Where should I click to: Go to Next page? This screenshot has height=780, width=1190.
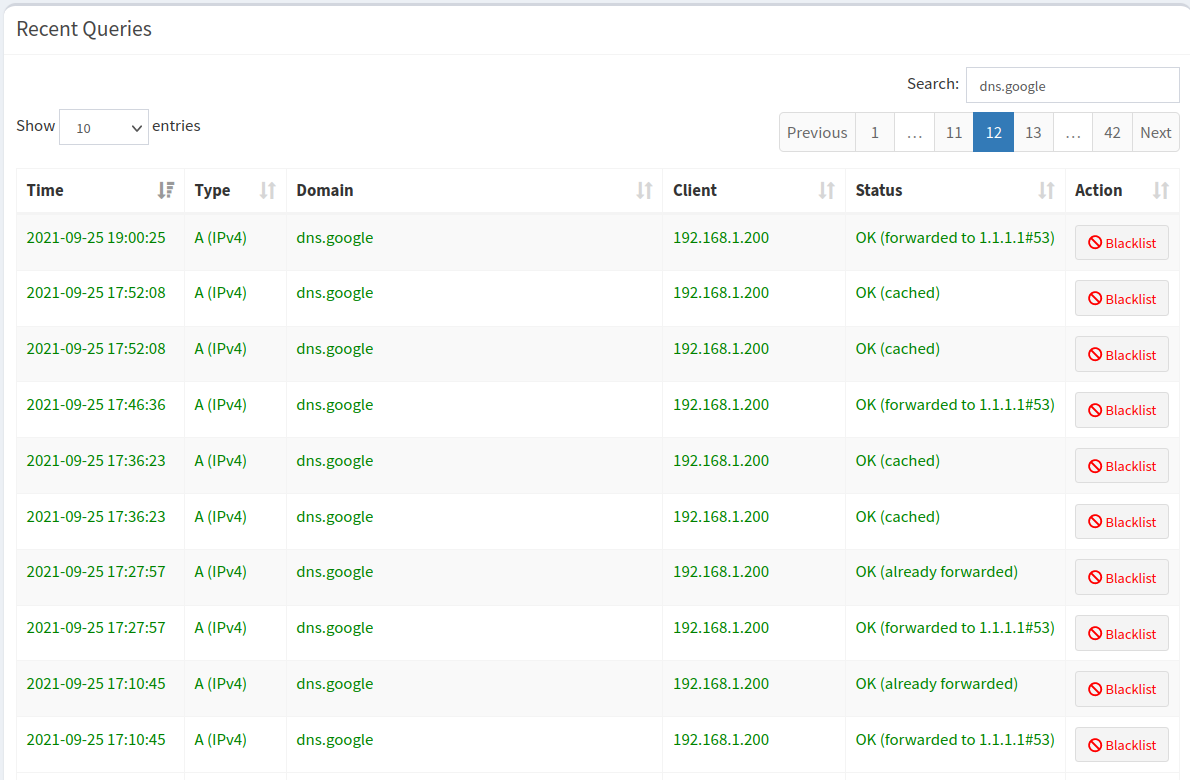(x=1155, y=132)
